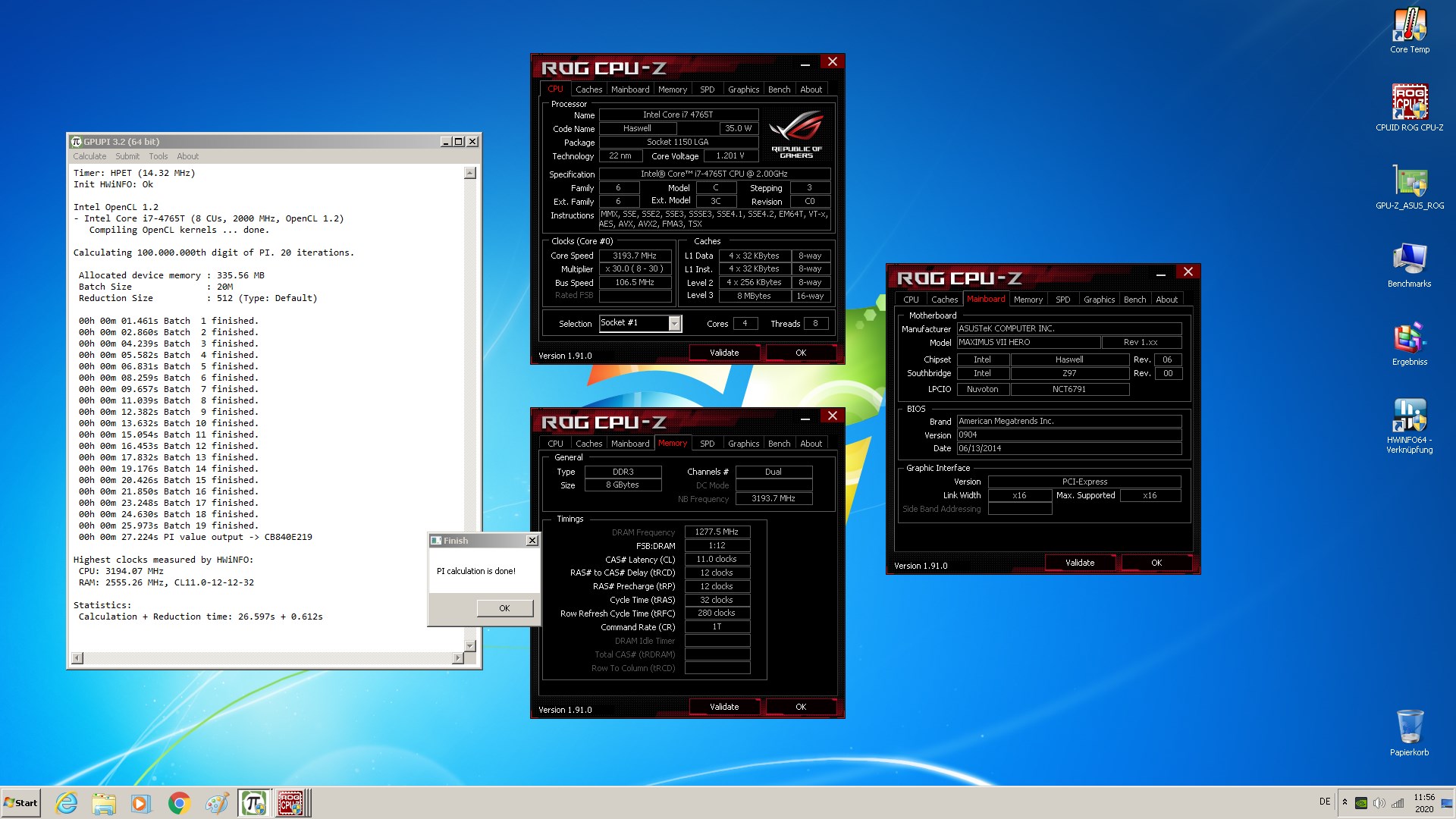Switch to CPU tab in Memory CPU-Z window
Screen dimensions: 1456x819
click(556, 444)
